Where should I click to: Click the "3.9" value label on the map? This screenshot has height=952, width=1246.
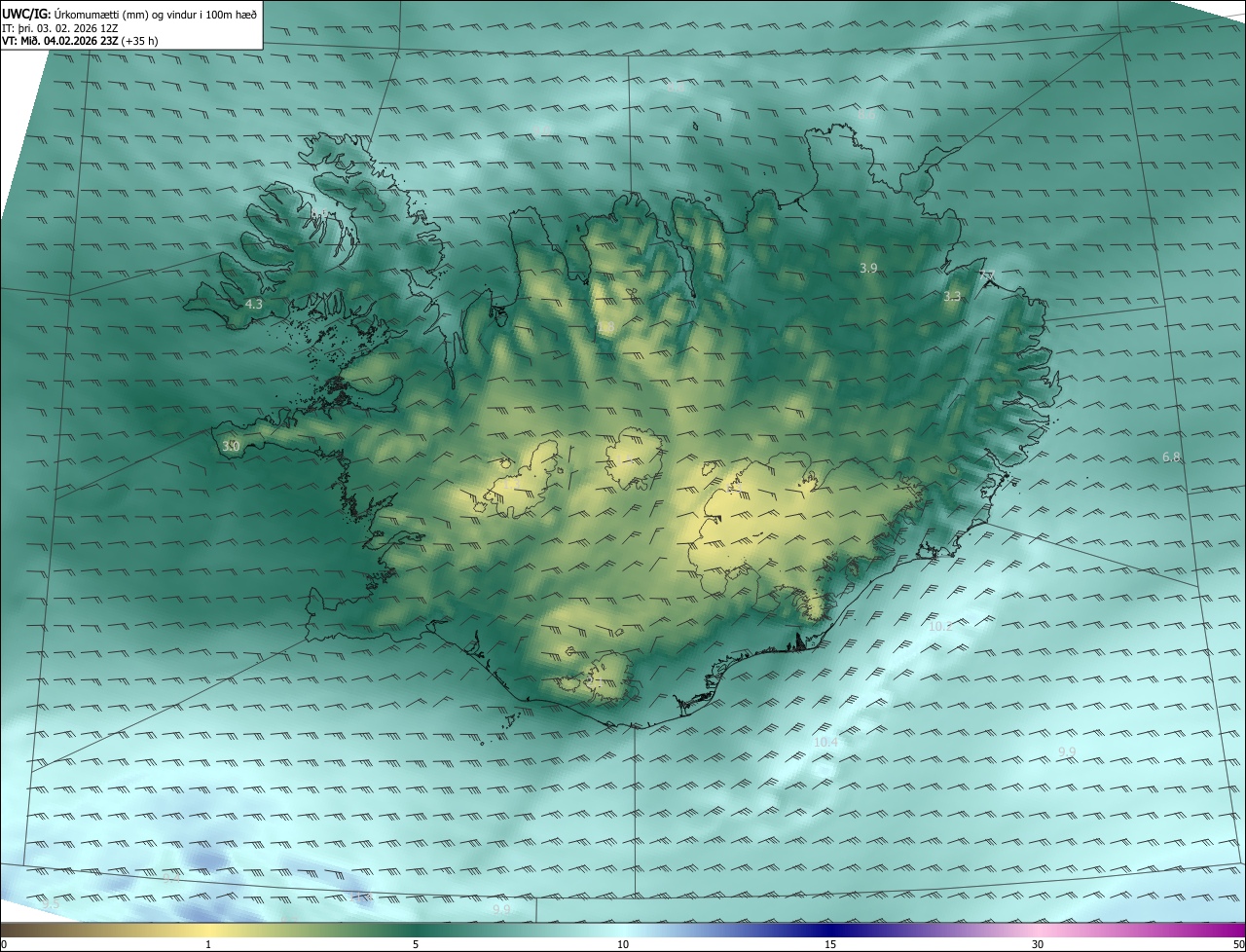pos(868,268)
